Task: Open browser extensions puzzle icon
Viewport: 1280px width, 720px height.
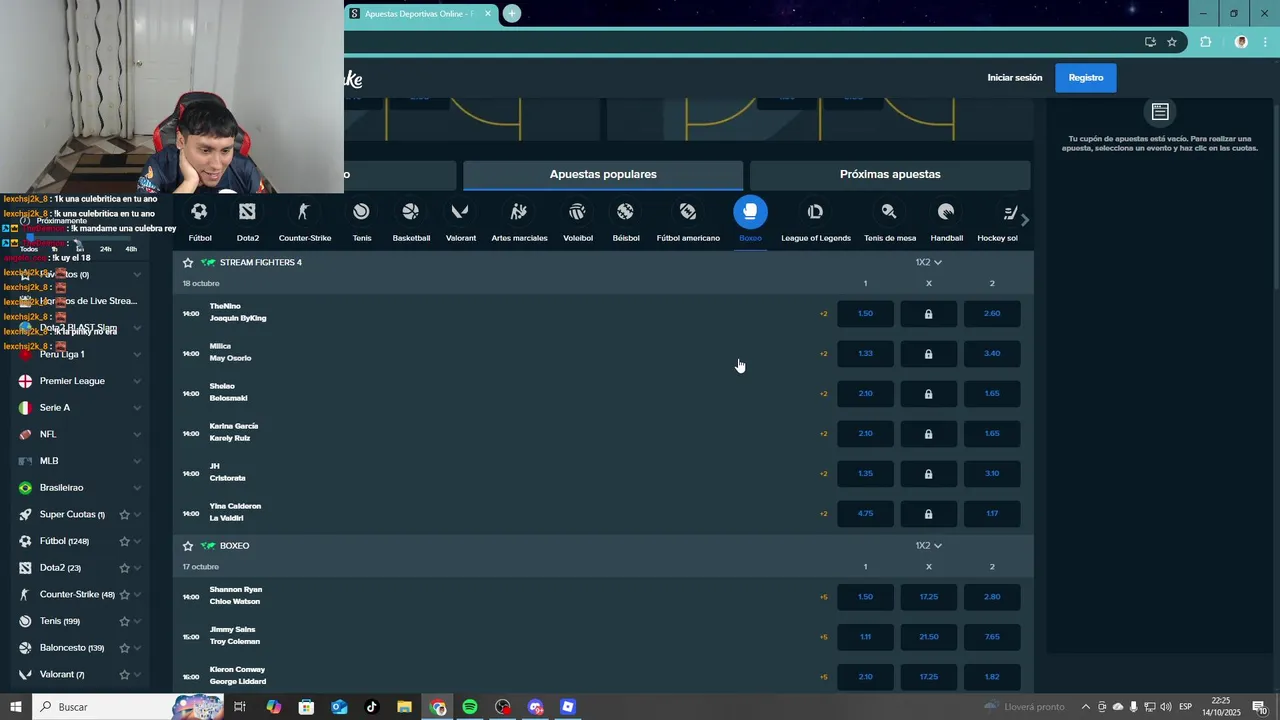Action: [1205, 42]
